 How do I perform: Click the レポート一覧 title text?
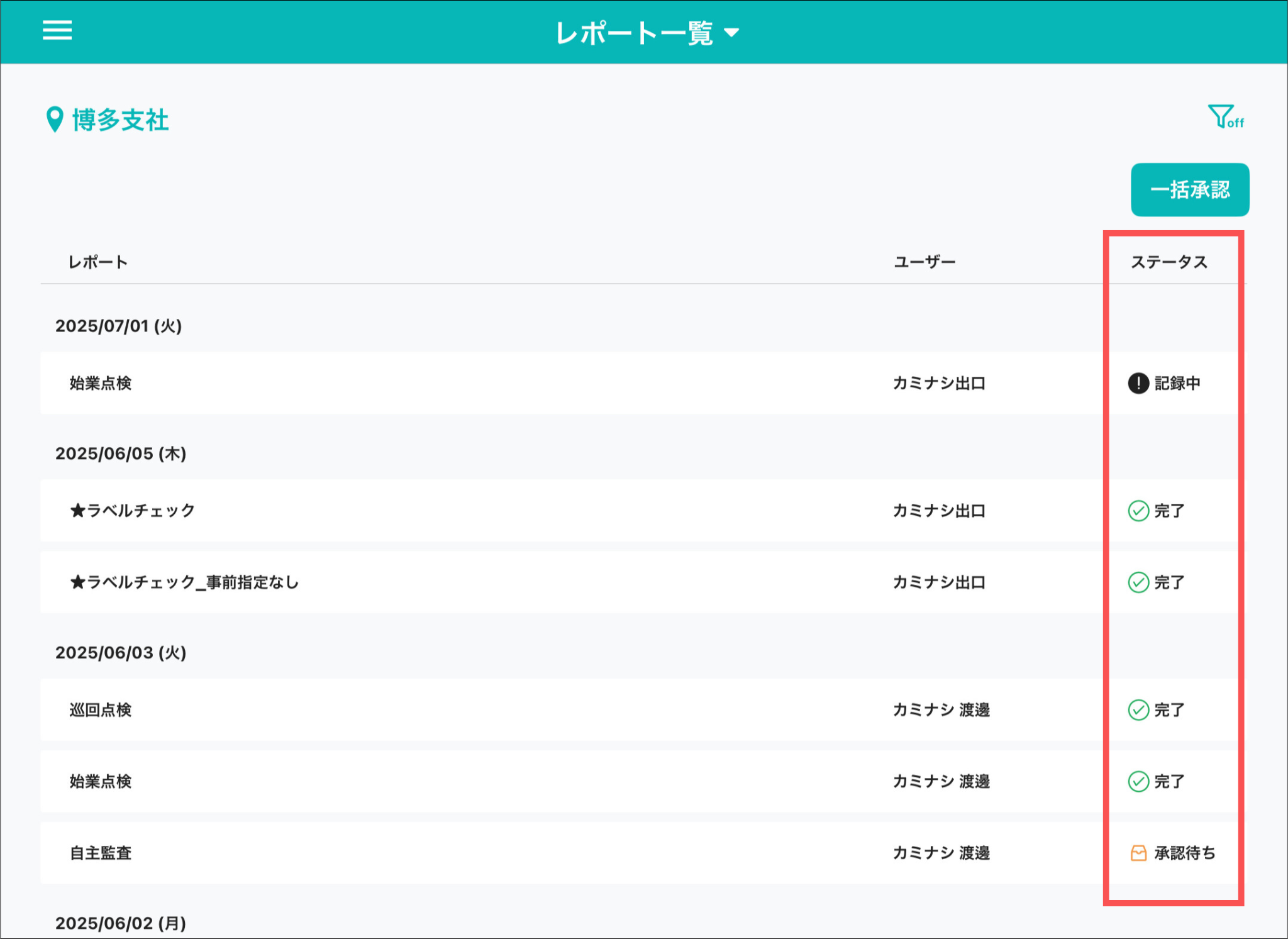(634, 33)
